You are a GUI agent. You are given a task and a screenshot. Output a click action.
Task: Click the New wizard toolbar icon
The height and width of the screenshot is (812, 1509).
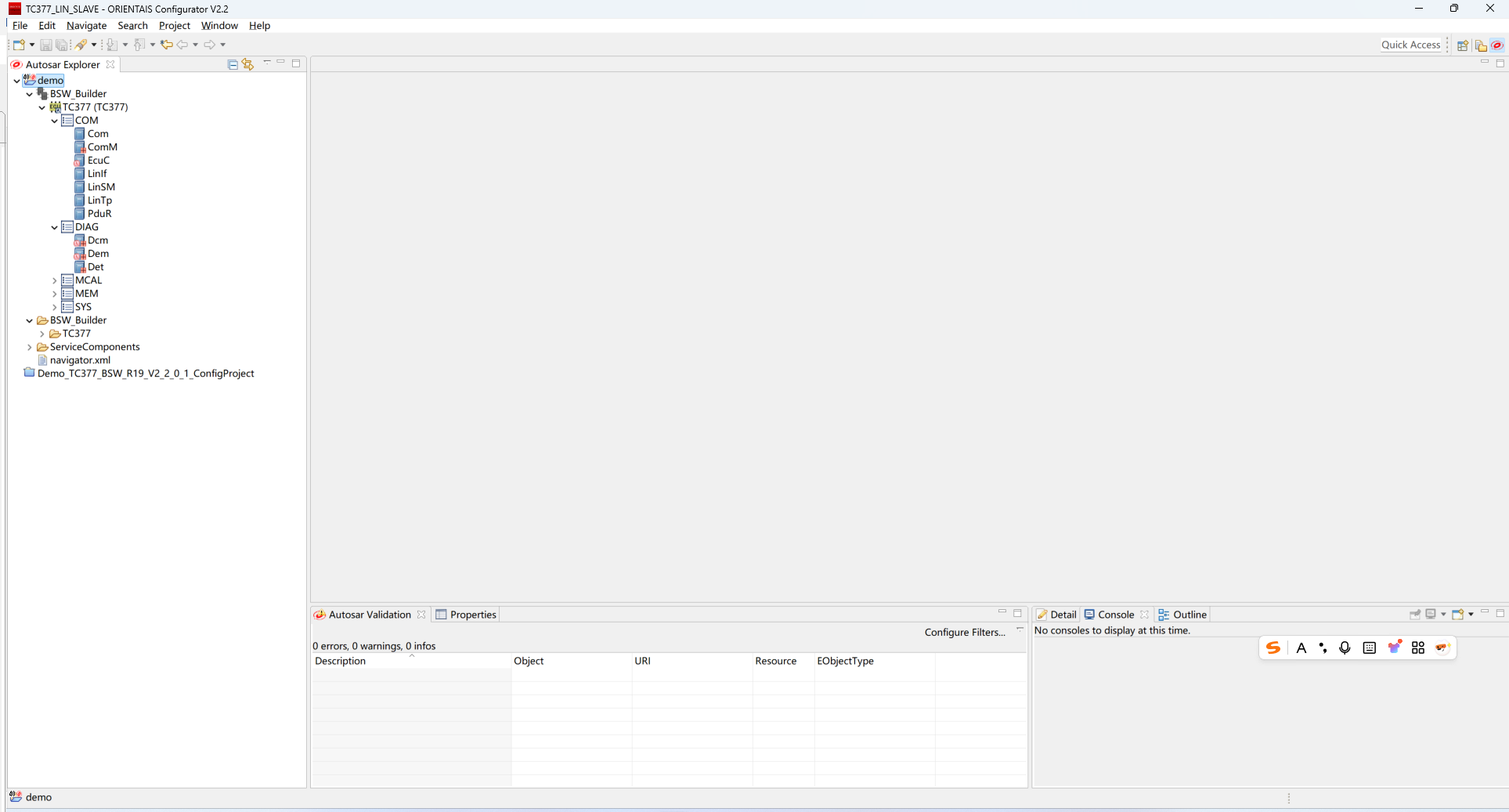(19, 45)
